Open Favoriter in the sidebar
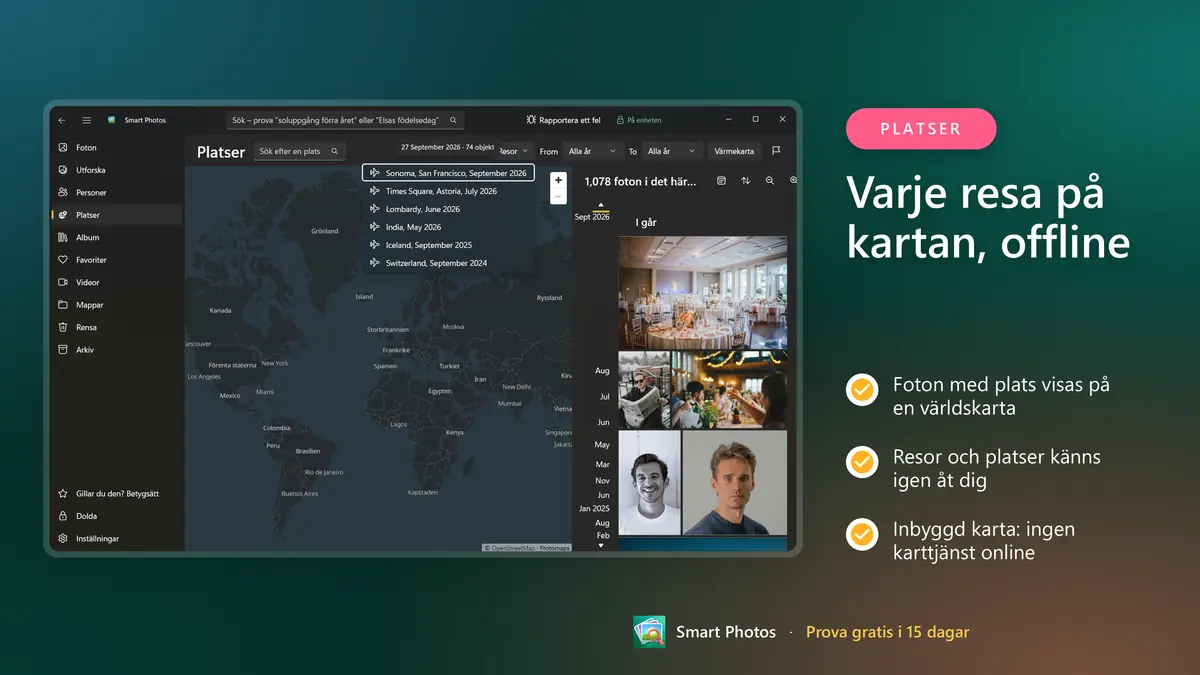1200x675 pixels. pos(116,260)
